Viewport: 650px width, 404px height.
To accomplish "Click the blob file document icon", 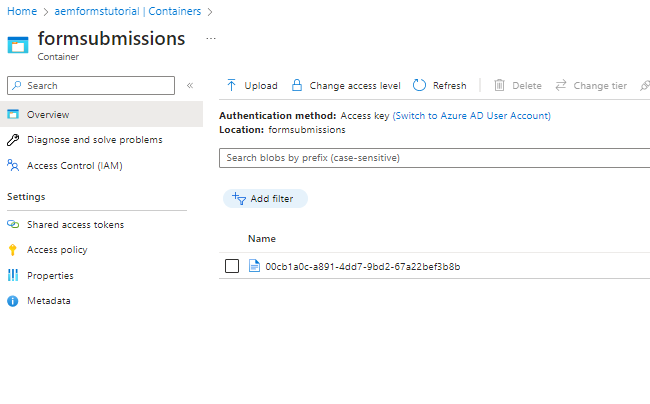I will click(254, 266).
